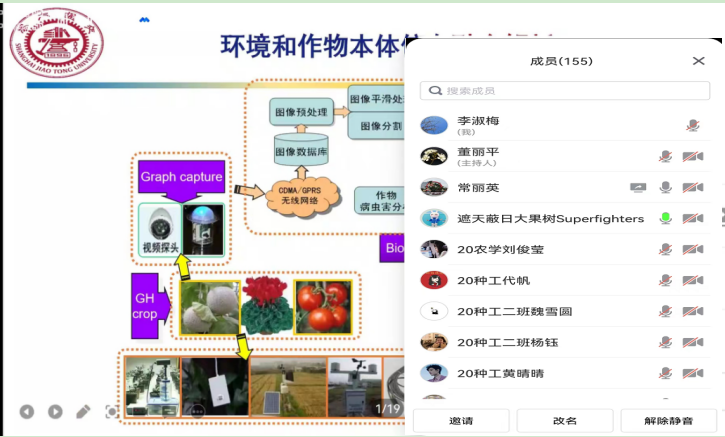Go to the previous slide
The image size is (725, 437).
pyautogui.click(x=27, y=412)
